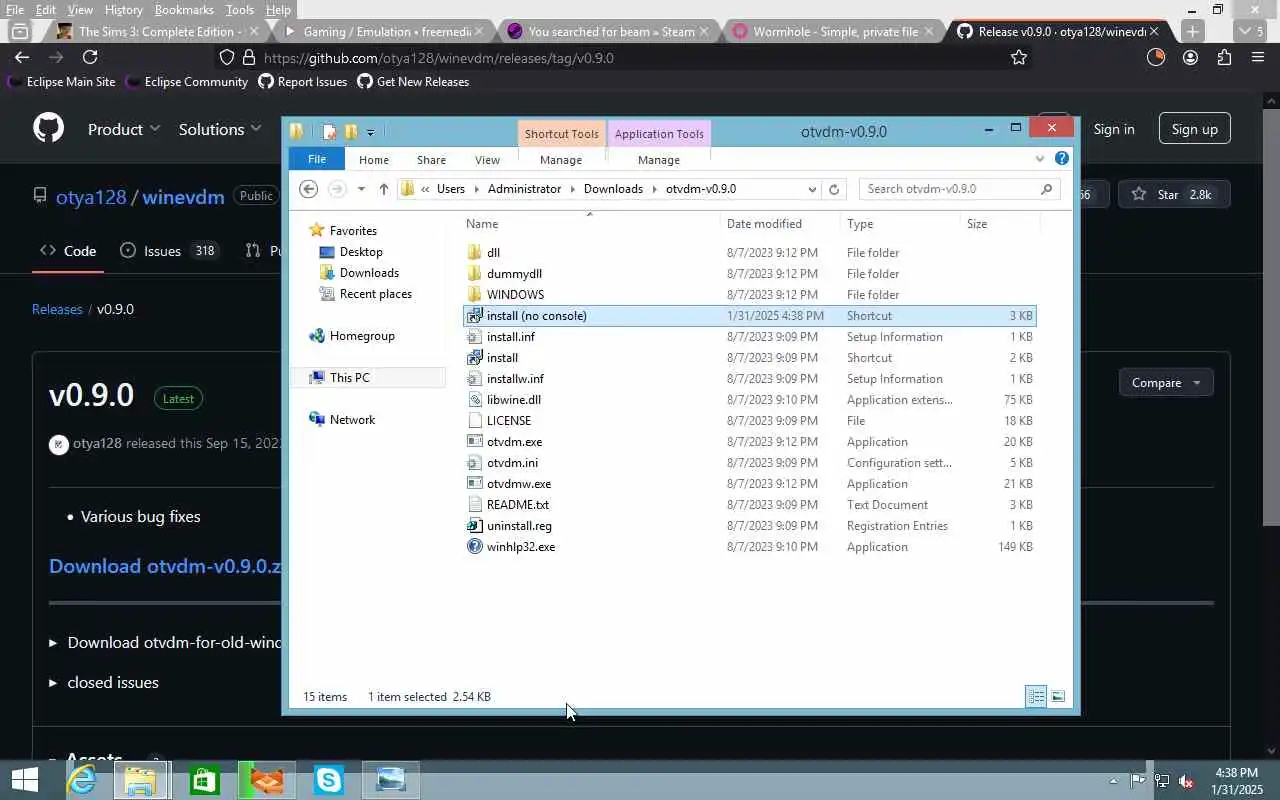Select Downloads in Favorites pane
The width and height of the screenshot is (1280, 800).
tap(369, 273)
